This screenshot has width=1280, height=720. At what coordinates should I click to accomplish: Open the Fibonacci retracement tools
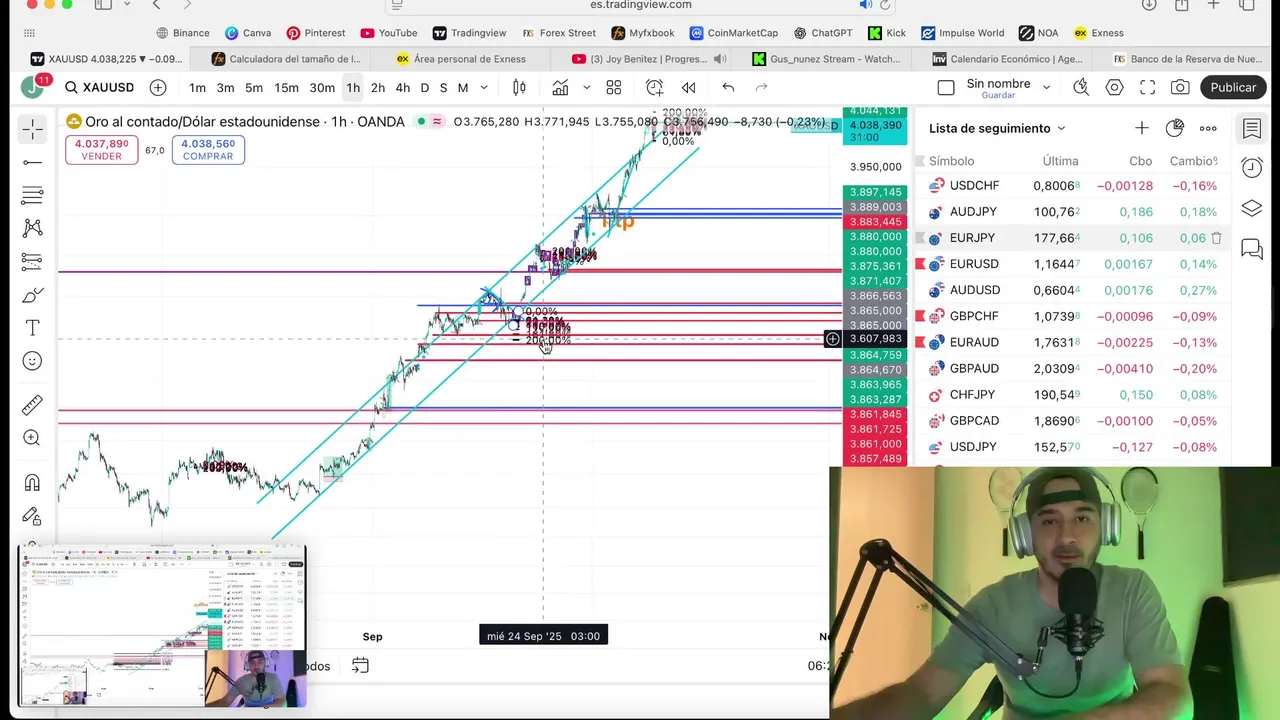point(32,195)
